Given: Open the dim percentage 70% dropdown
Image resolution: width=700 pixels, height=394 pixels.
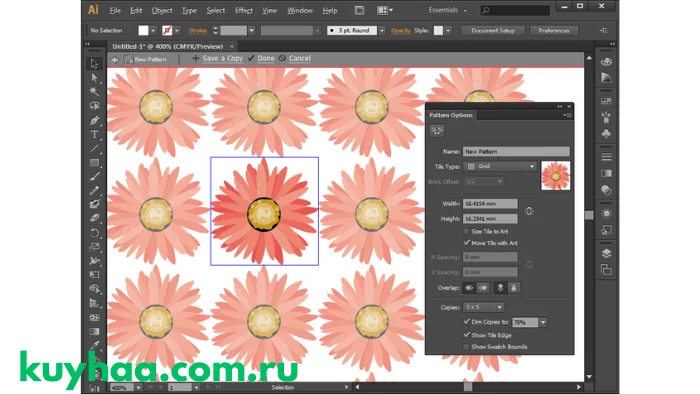Looking at the screenshot, I should 543,322.
